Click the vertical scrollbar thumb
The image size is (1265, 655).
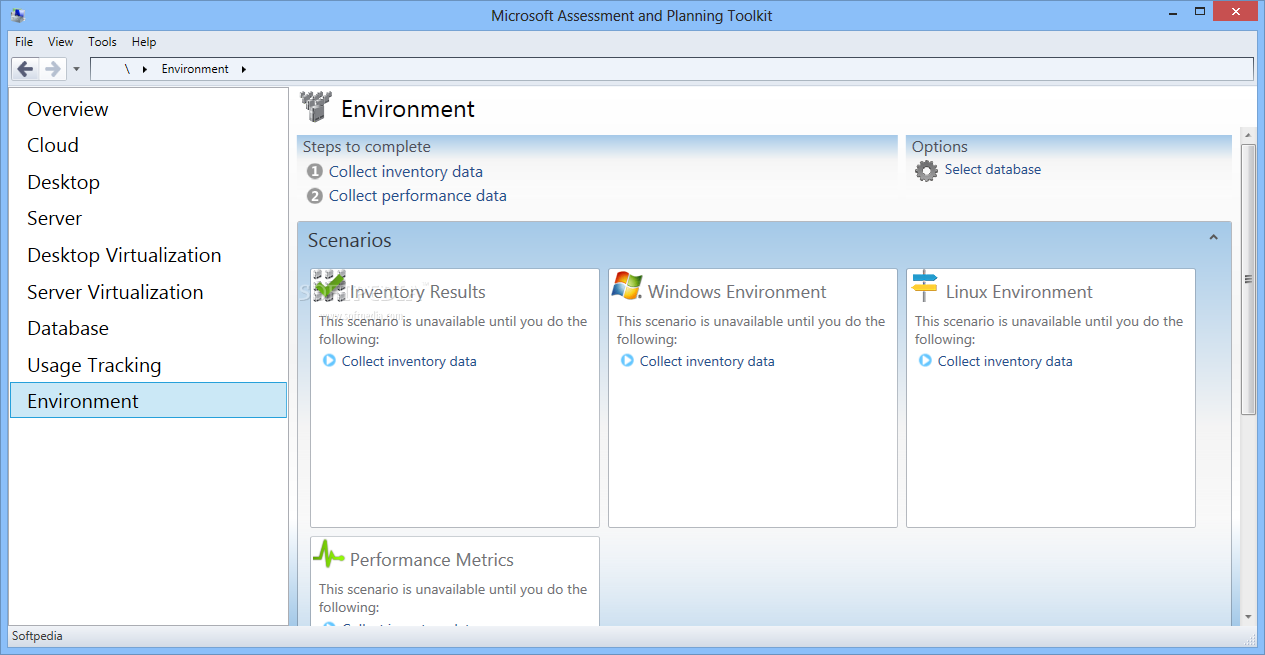click(1247, 280)
